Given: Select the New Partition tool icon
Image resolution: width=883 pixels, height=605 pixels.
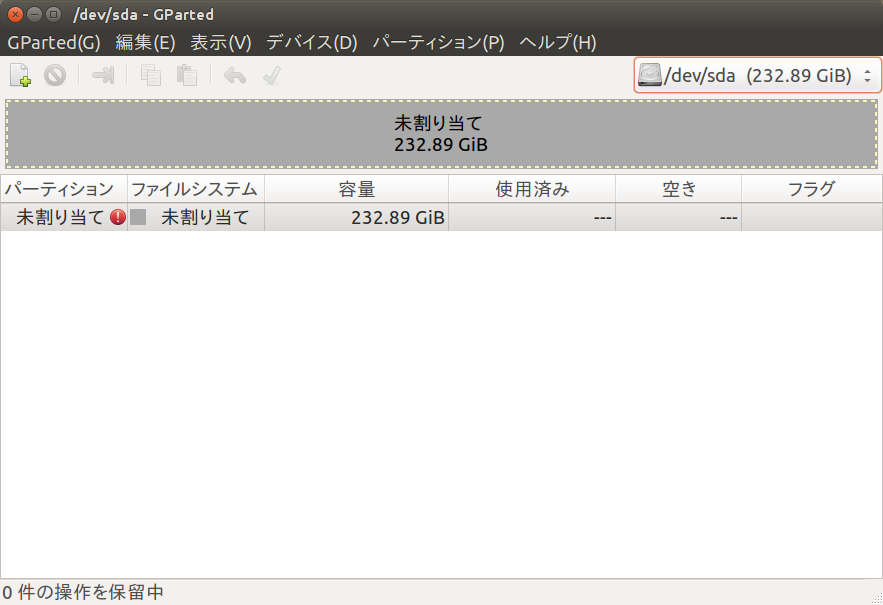Looking at the screenshot, I should pos(20,75).
